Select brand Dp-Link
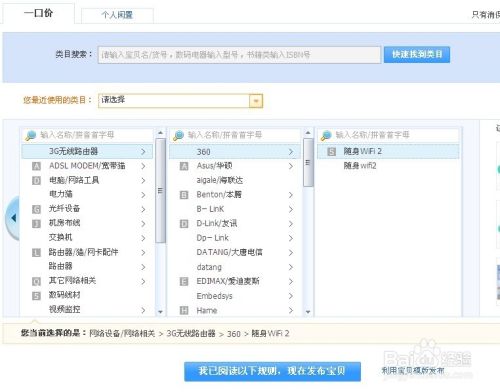 [x=235, y=238]
